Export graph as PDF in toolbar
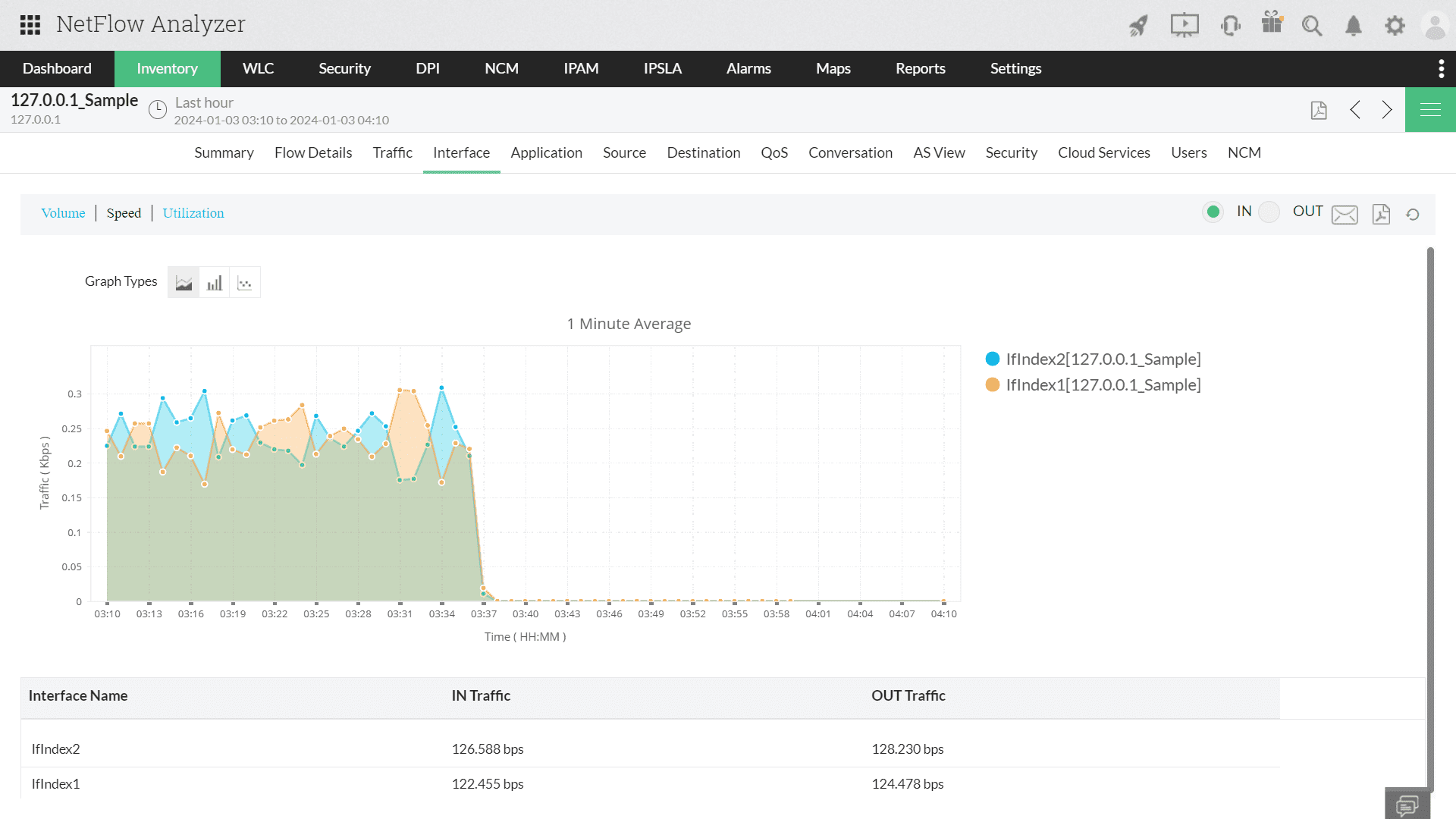 pos(1381,215)
